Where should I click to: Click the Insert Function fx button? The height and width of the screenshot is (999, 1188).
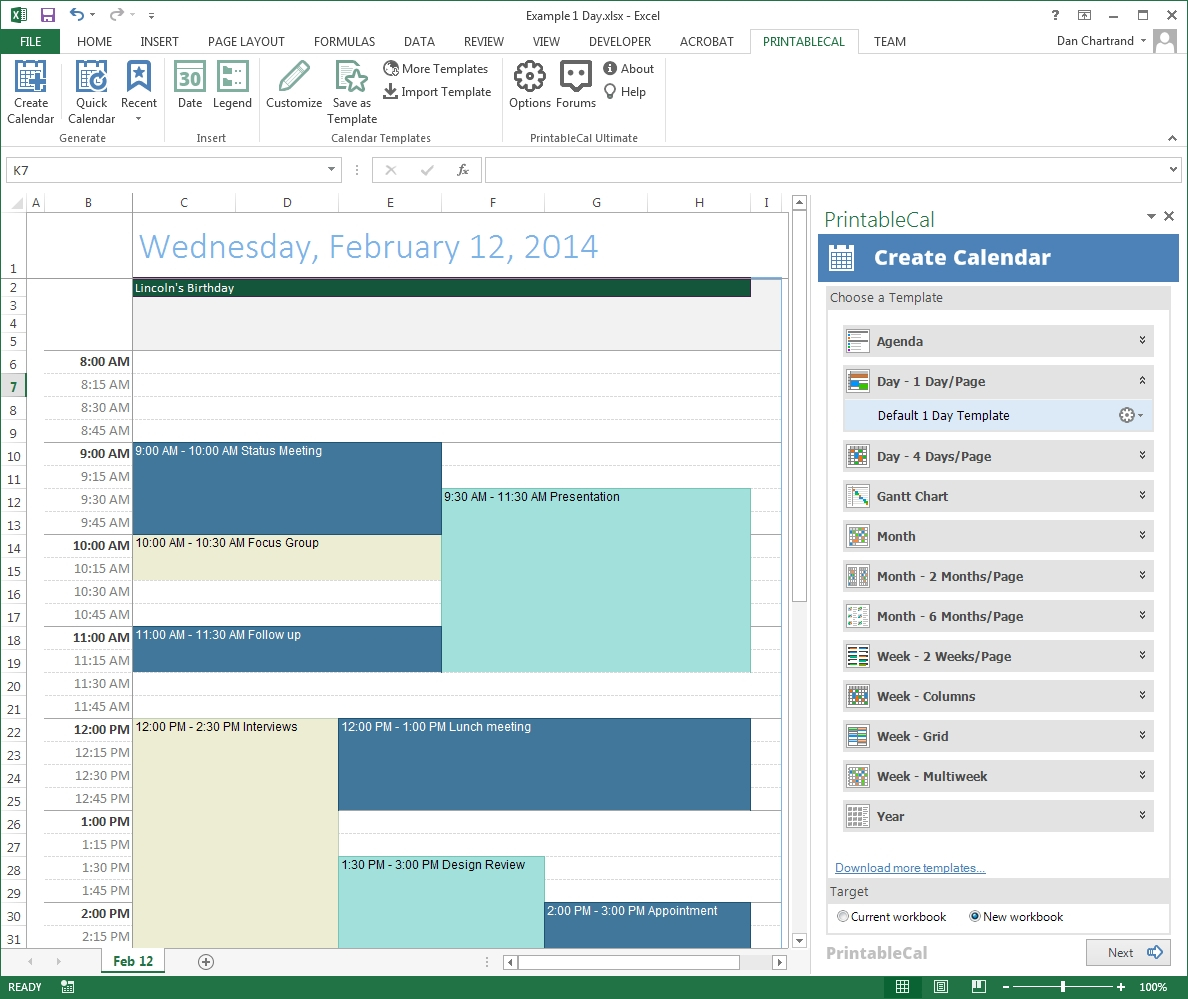(462, 170)
